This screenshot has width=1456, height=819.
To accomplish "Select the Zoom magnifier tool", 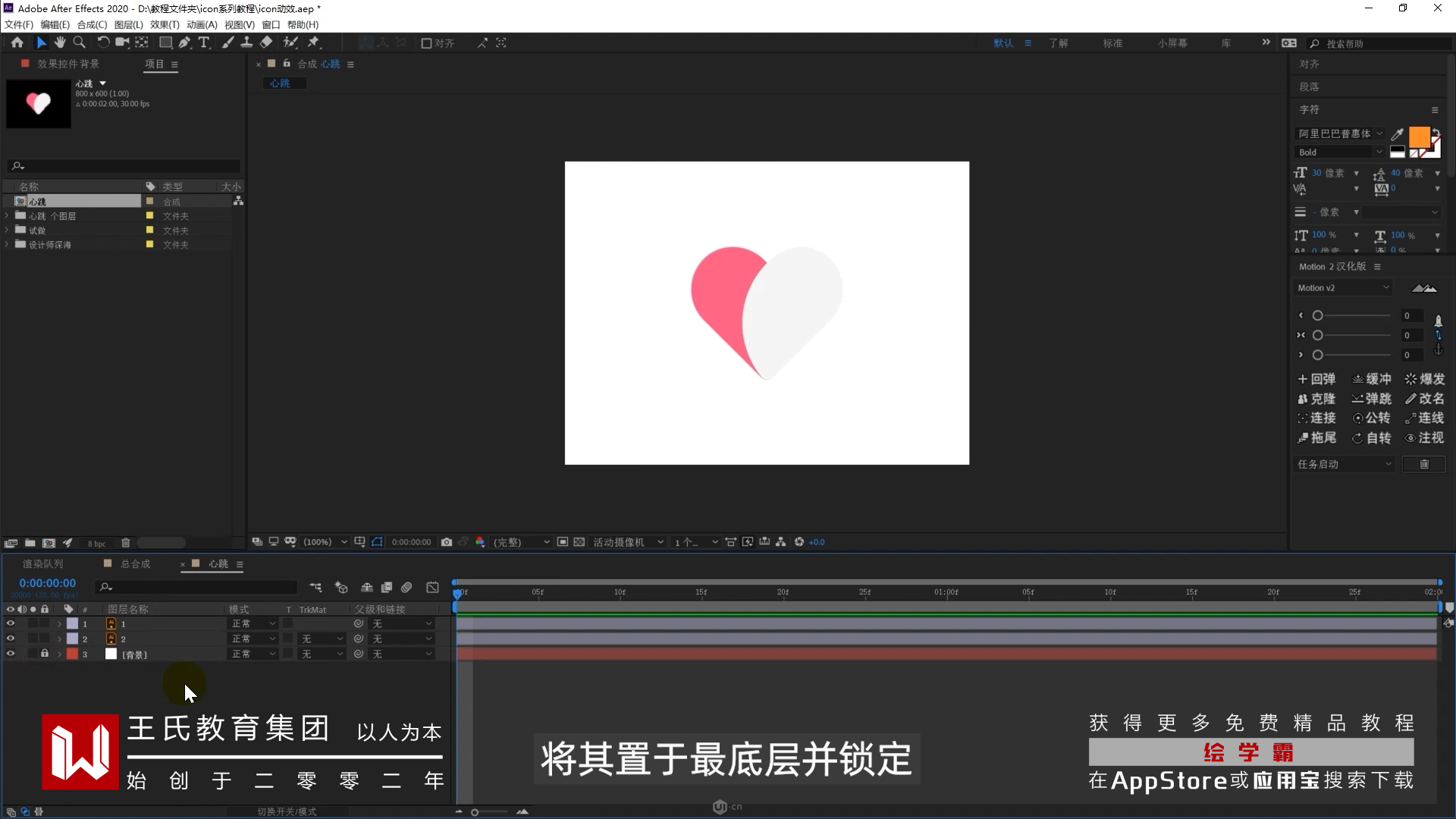I will coord(79,42).
